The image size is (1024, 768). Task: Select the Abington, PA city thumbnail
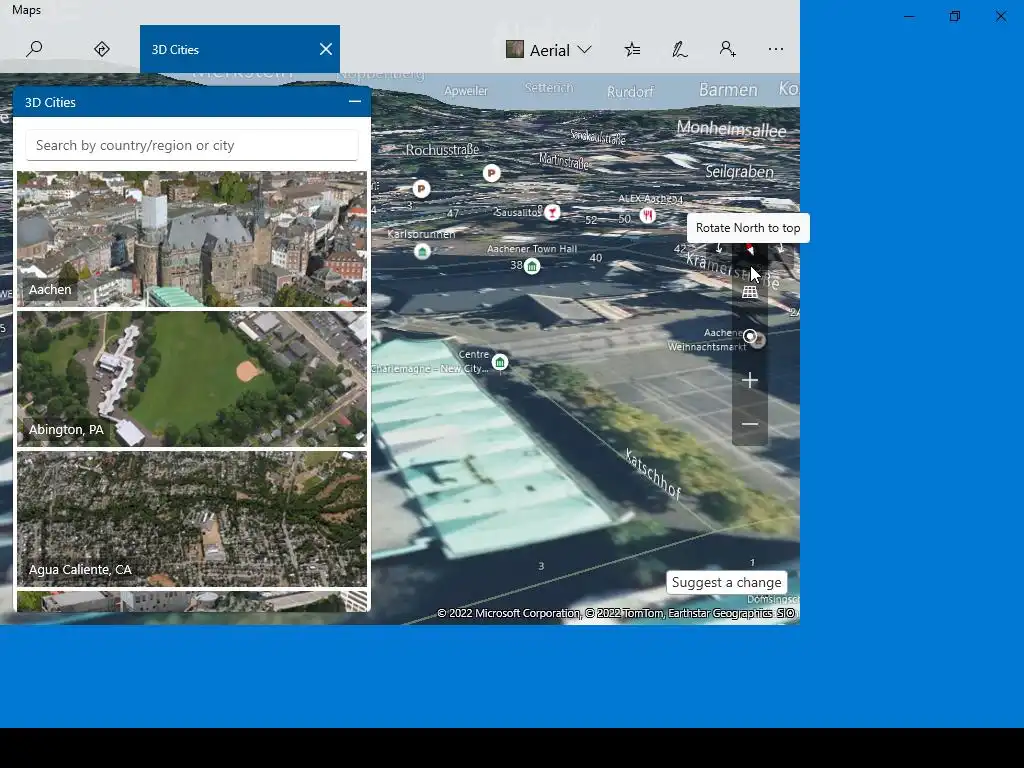pos(192,379)
